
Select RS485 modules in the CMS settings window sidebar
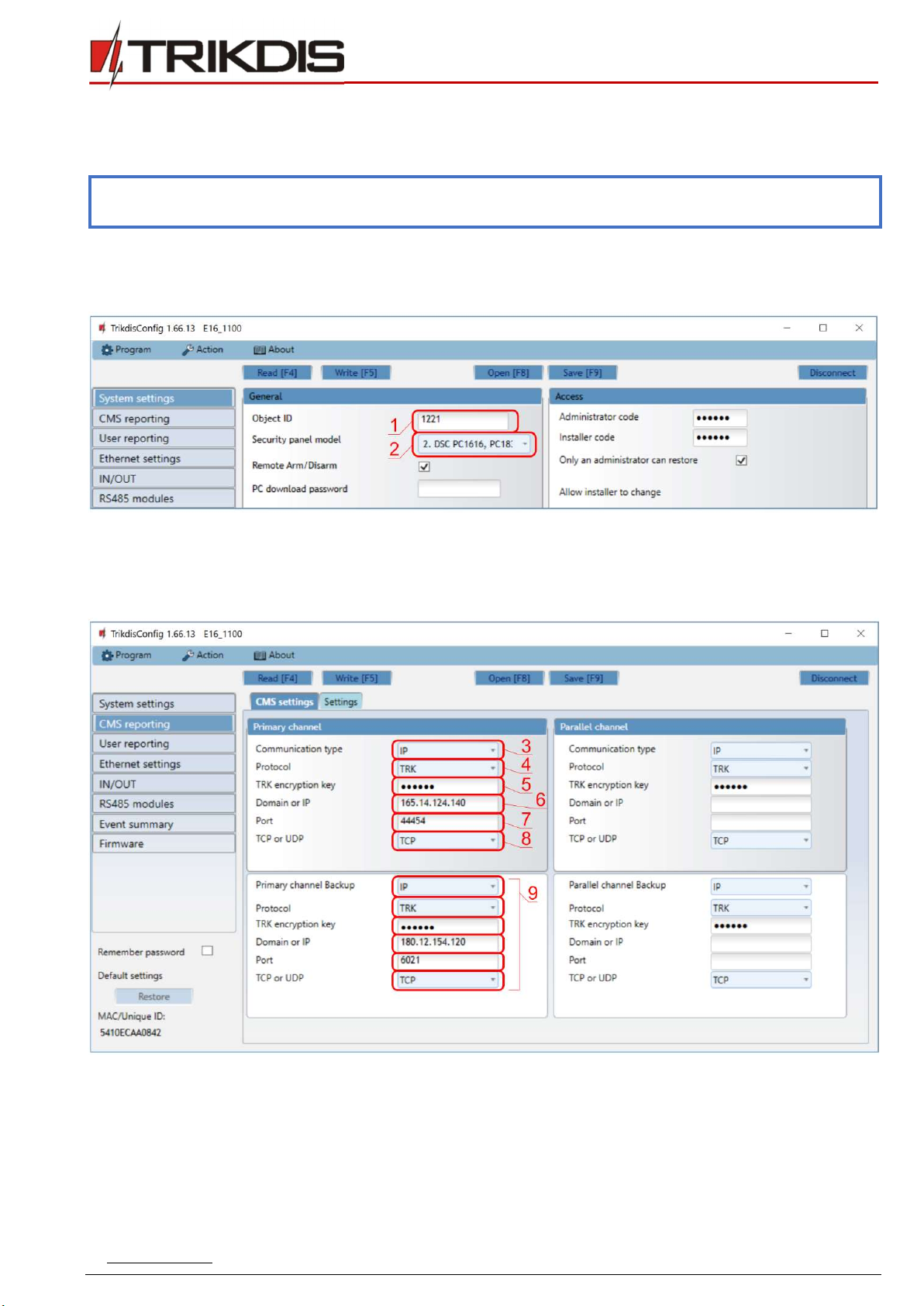[163, 804]
